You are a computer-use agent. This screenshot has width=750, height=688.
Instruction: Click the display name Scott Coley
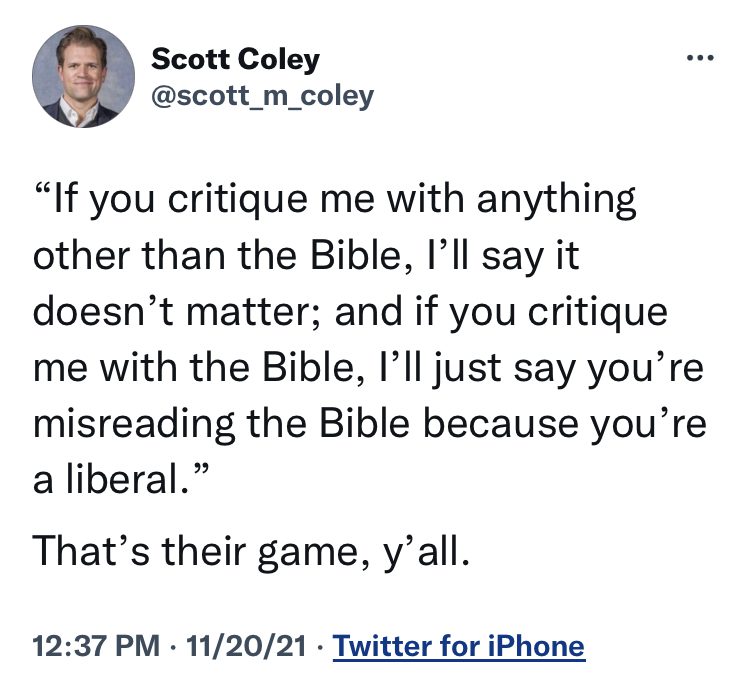(235, 60)
